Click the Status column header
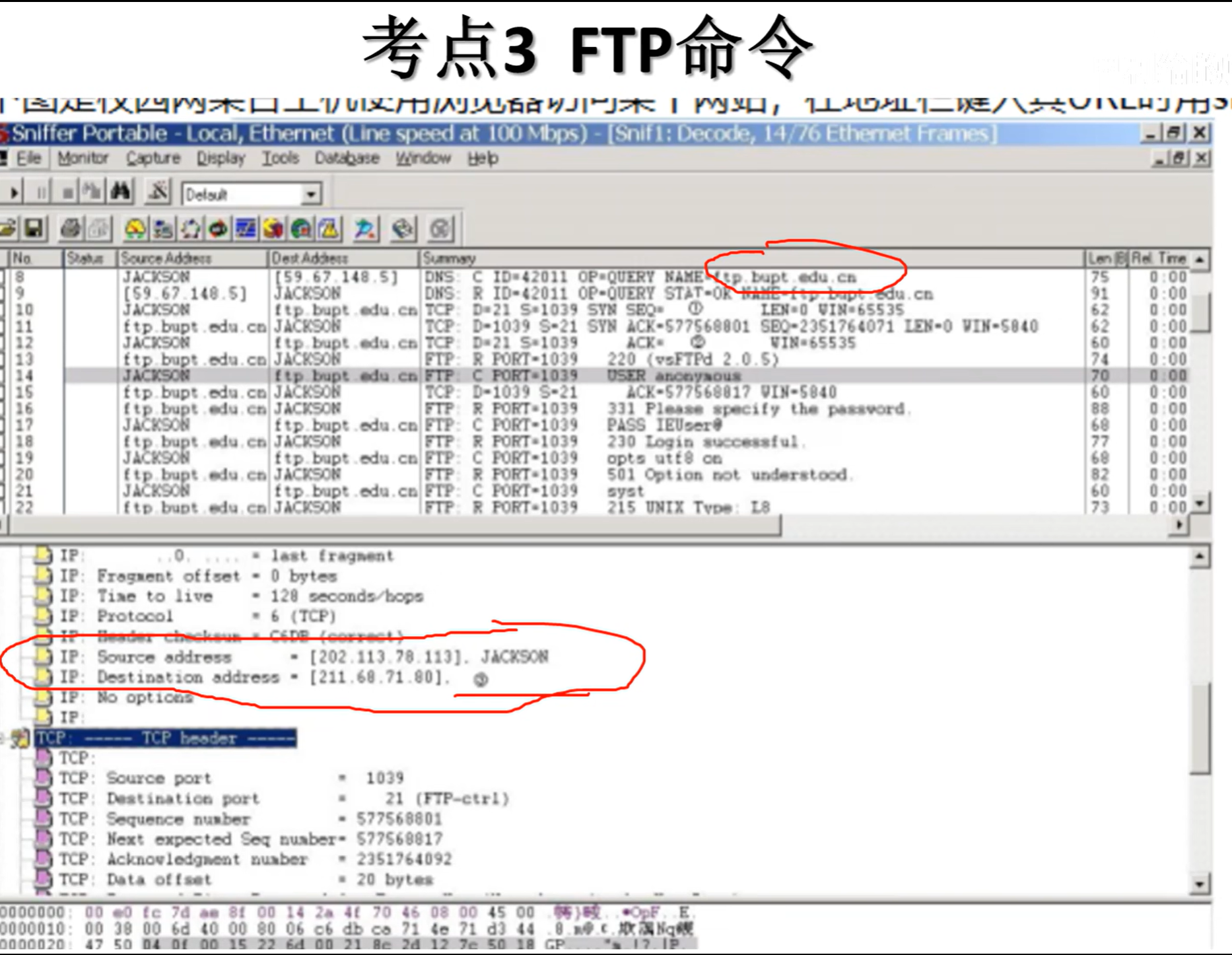 click(90, 258)
